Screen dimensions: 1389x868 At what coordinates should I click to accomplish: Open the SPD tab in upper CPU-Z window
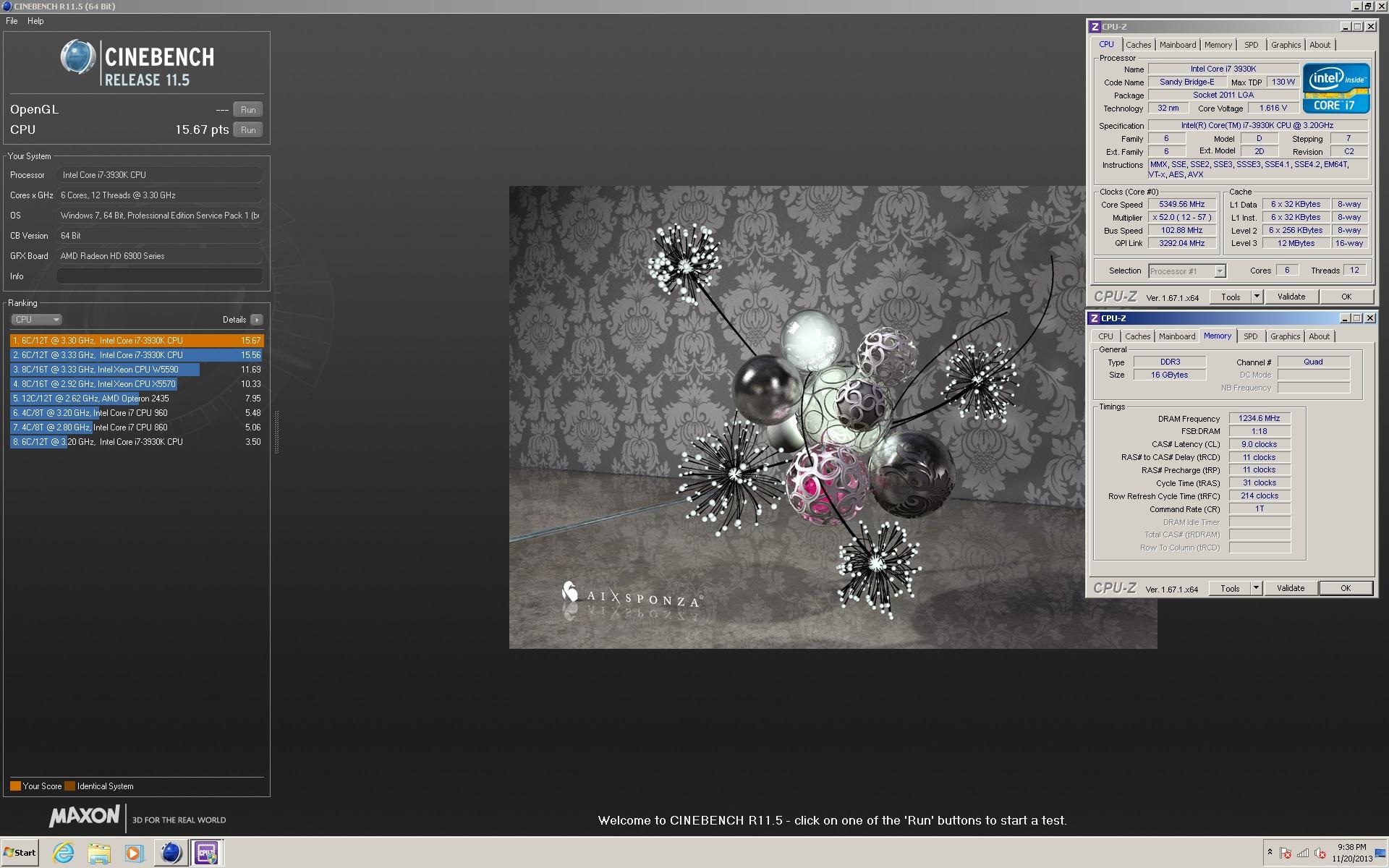point(1252,45)
